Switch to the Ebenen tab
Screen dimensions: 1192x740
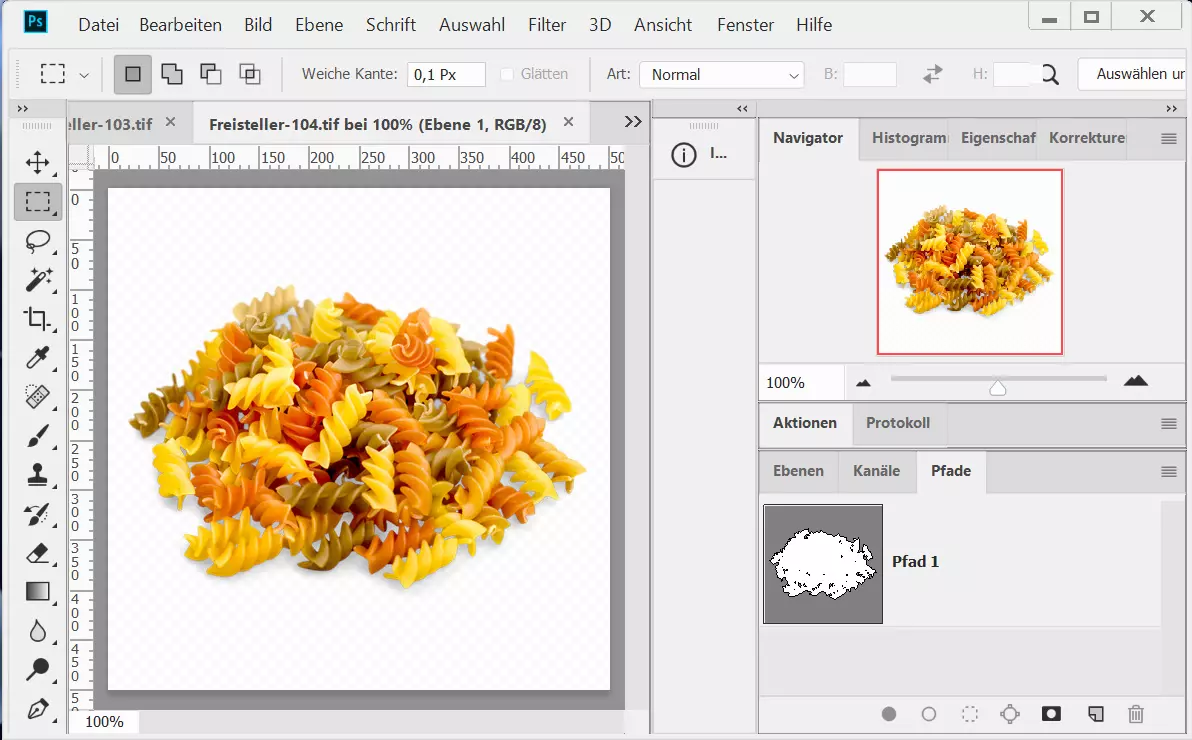[x=798, y=471]
